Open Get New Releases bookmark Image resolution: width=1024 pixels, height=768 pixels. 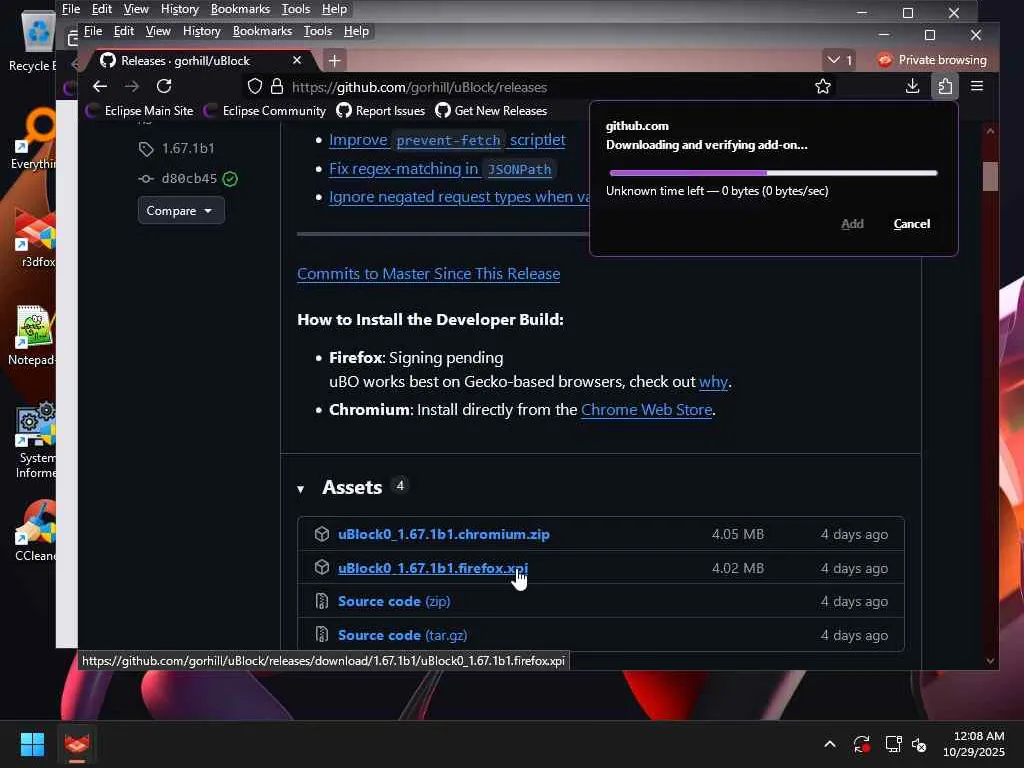(491, 110)
